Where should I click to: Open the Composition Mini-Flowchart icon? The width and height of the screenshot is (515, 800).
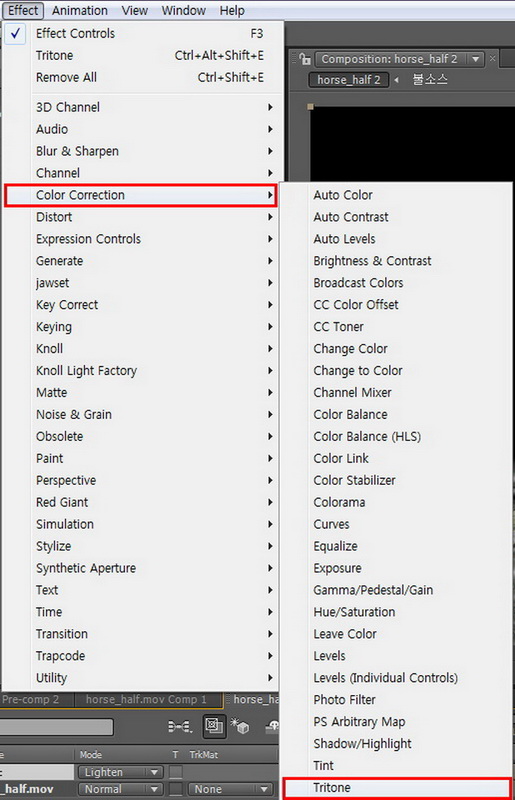tap(180, 726)
